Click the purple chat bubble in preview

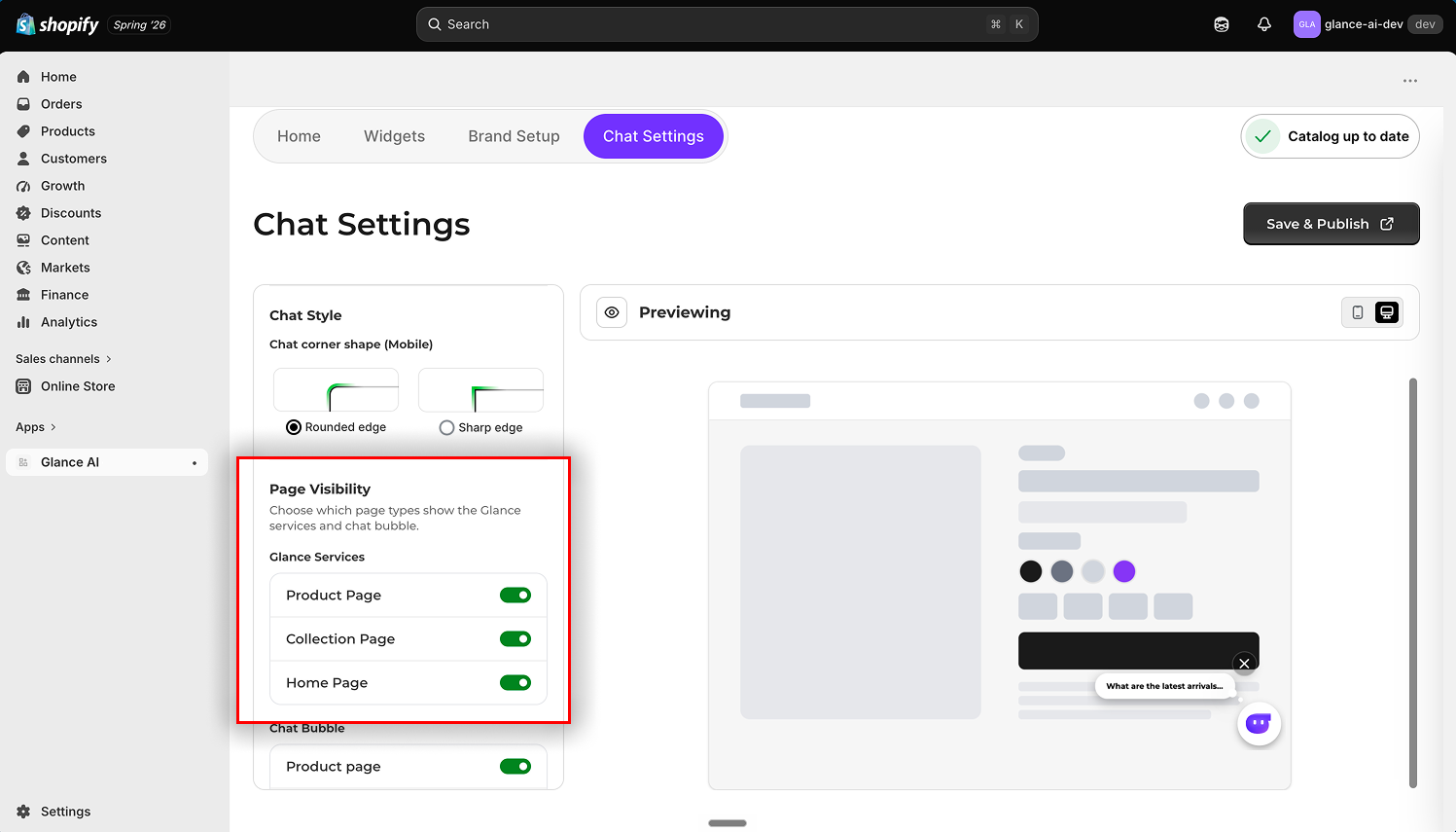tap(1259, 724)
